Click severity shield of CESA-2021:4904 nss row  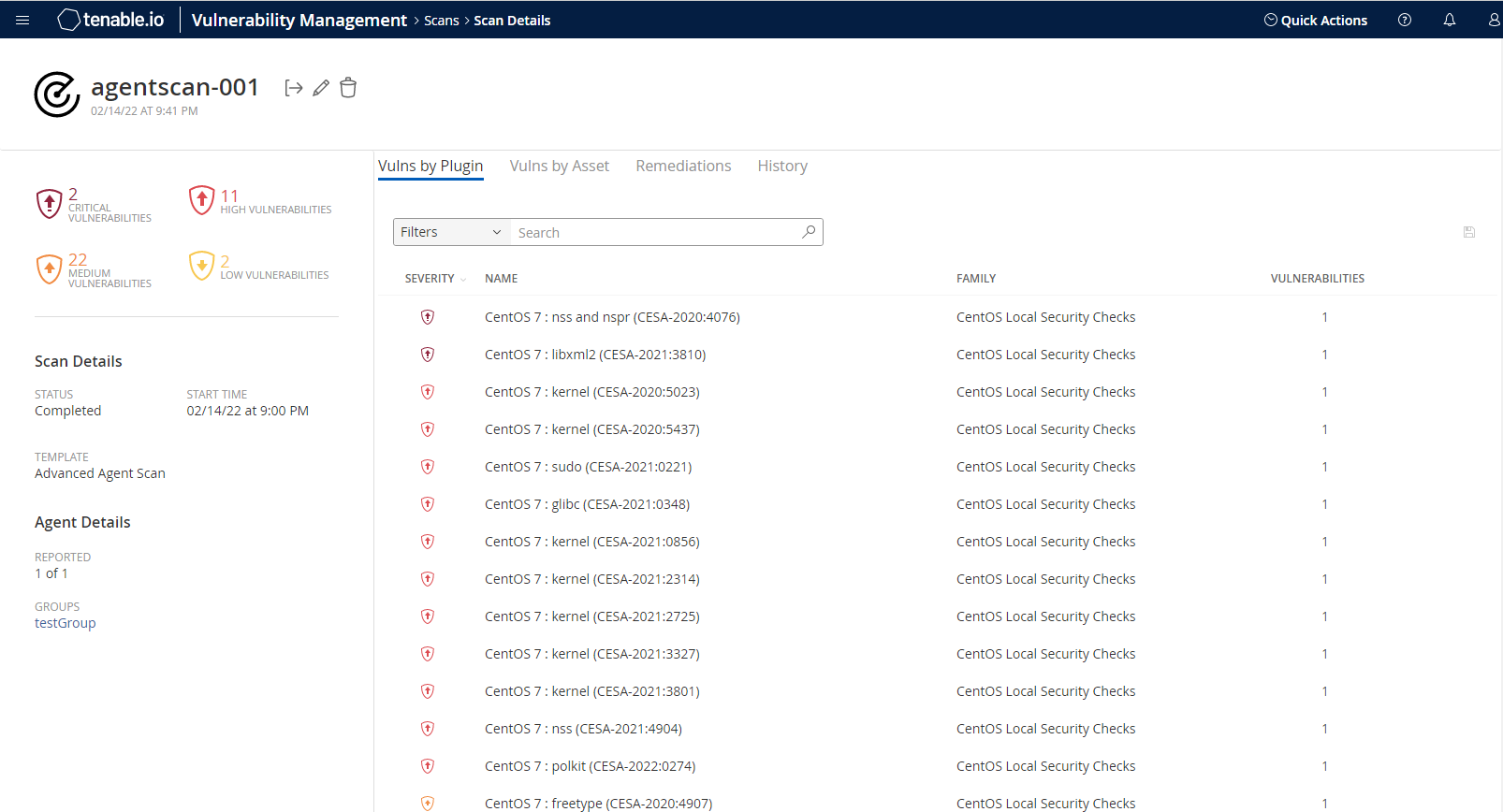coord(428,729)
